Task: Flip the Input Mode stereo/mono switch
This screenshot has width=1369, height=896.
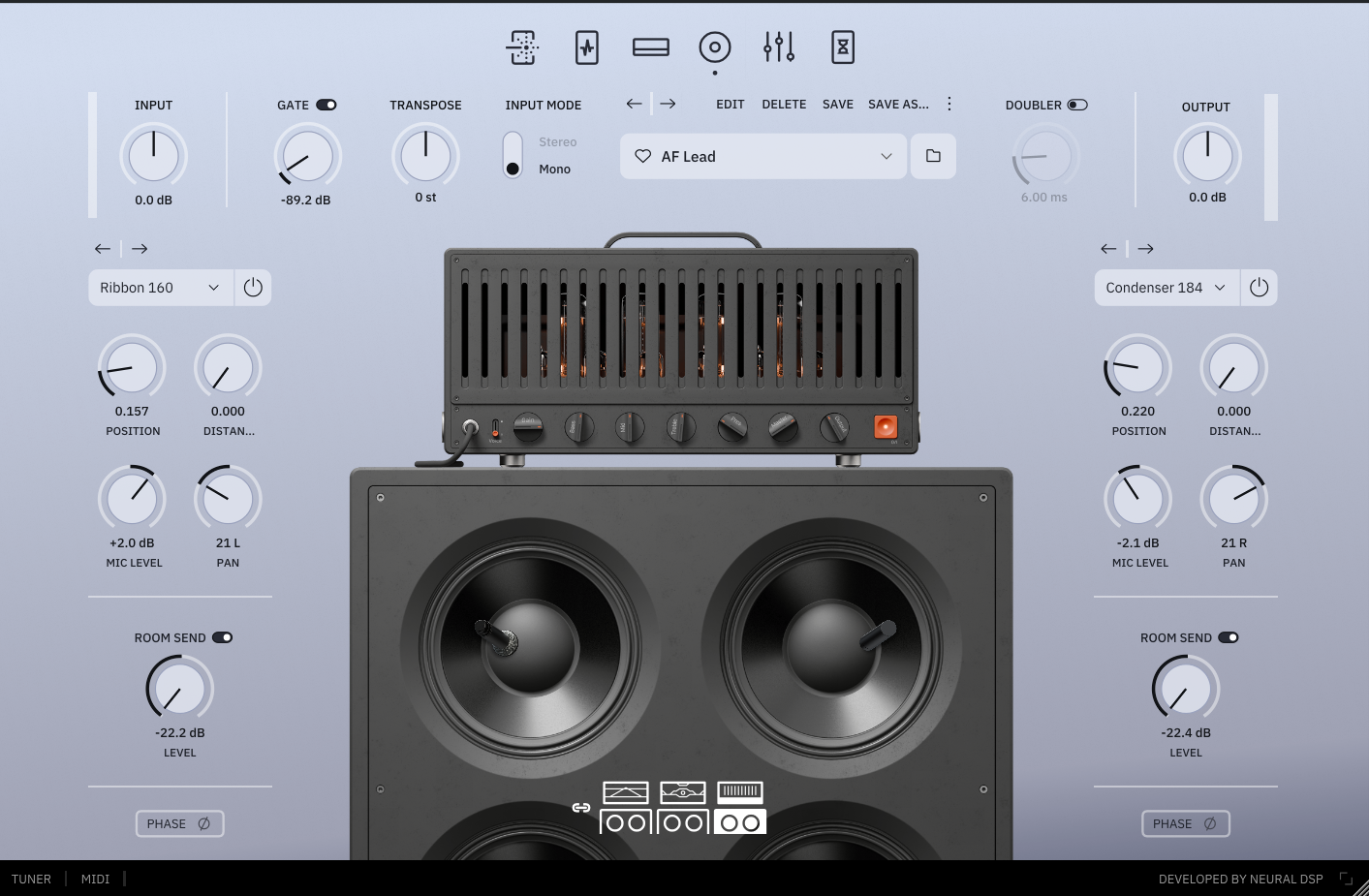Action: click(x=513, y=155)
